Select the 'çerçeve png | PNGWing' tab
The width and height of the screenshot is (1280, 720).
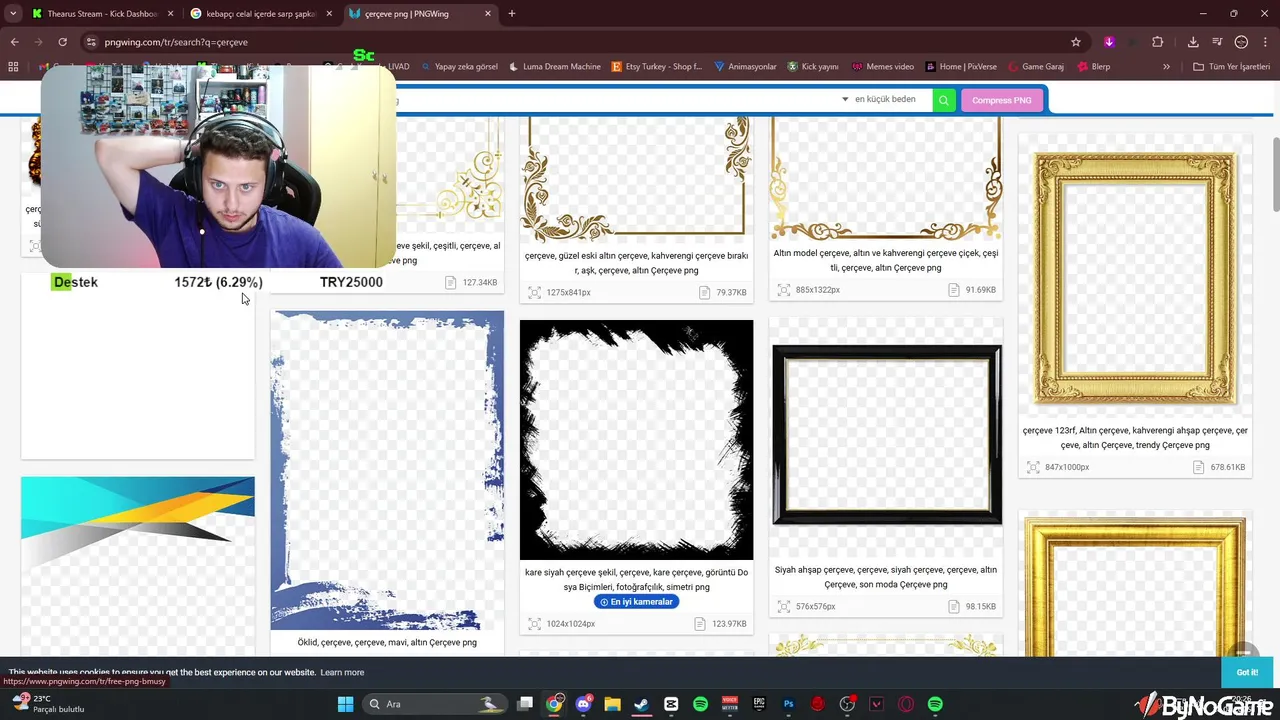(x=420, y=14)
